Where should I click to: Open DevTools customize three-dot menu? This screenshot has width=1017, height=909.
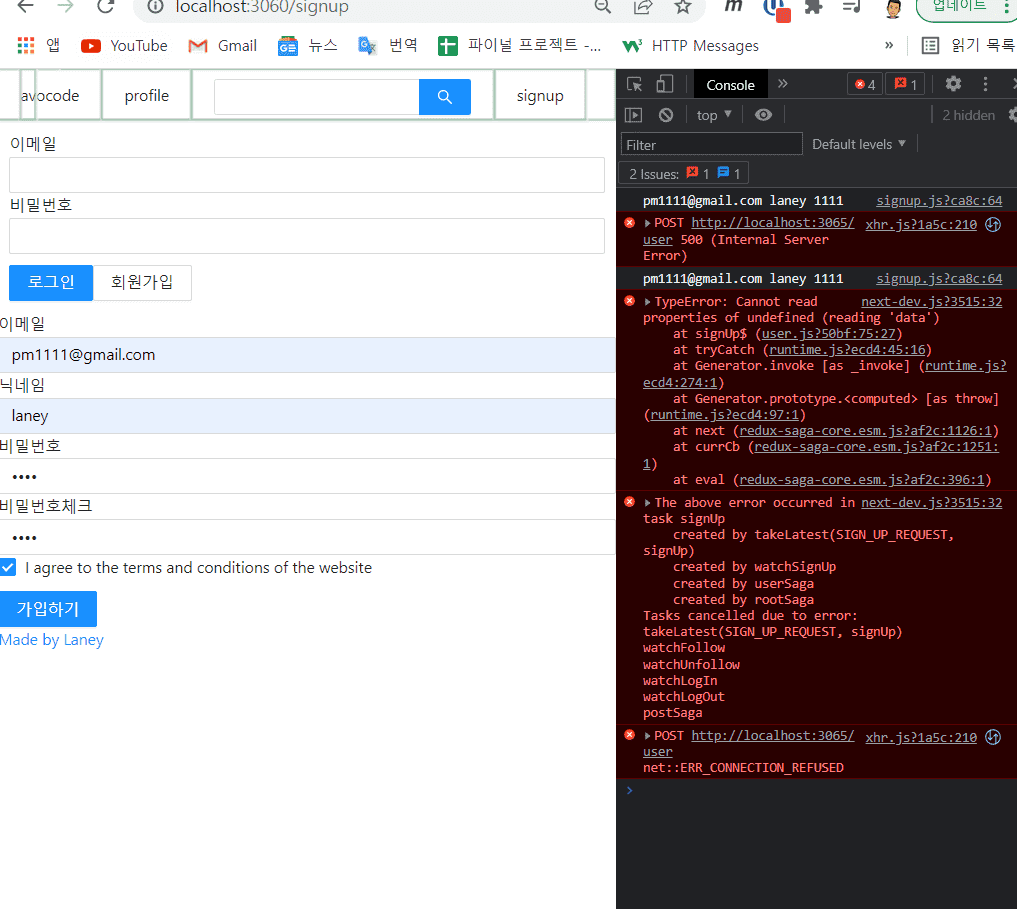point(985,84)
